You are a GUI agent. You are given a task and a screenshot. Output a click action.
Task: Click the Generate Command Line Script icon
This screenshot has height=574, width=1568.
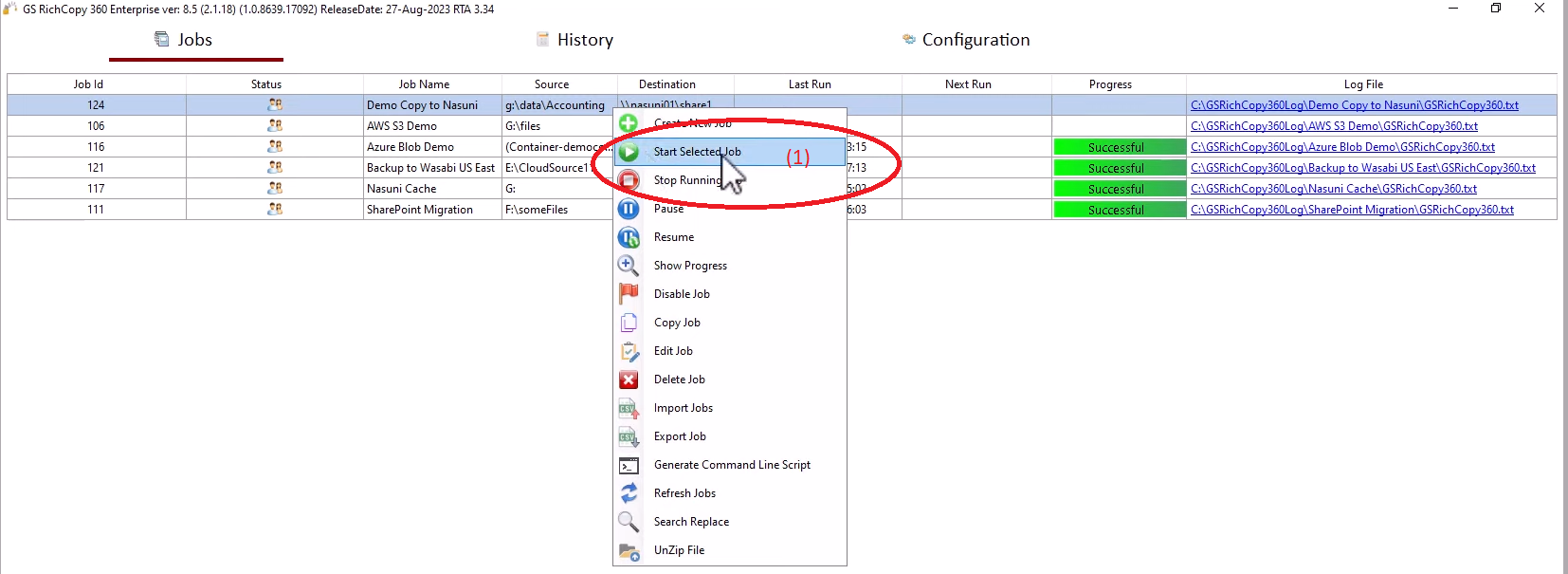(x=629, y=465)
